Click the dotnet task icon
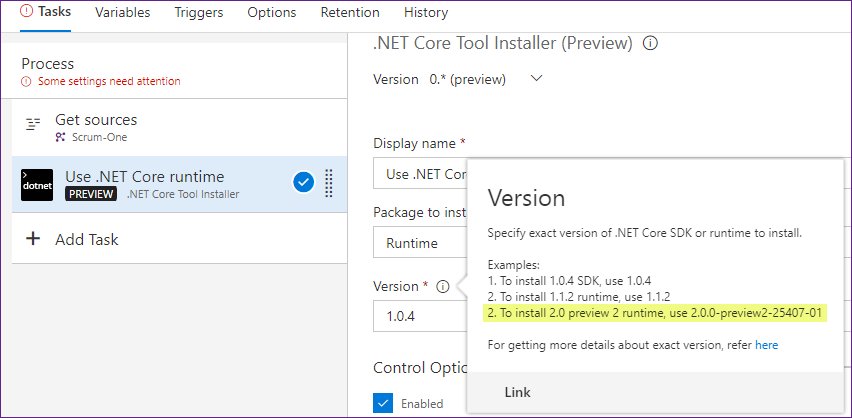 37,185
